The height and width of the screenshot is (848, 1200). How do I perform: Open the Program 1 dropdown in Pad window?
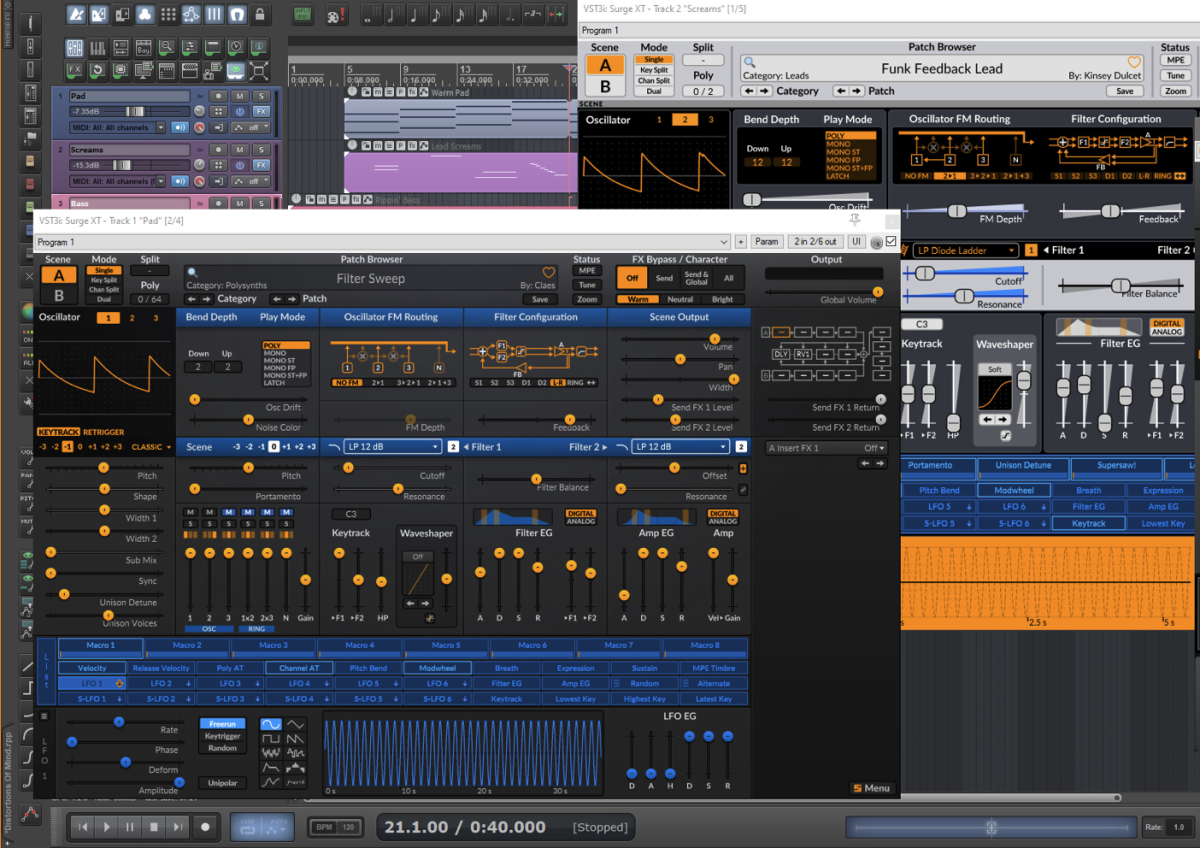pyautogui.click(x=382, y=241)
